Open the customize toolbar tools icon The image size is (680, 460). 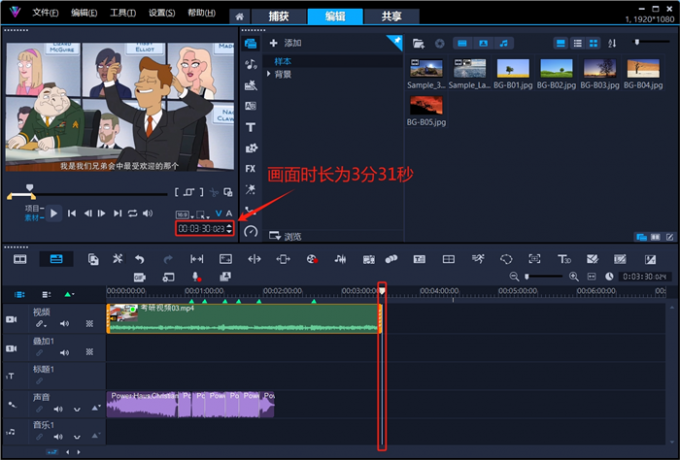118,259
